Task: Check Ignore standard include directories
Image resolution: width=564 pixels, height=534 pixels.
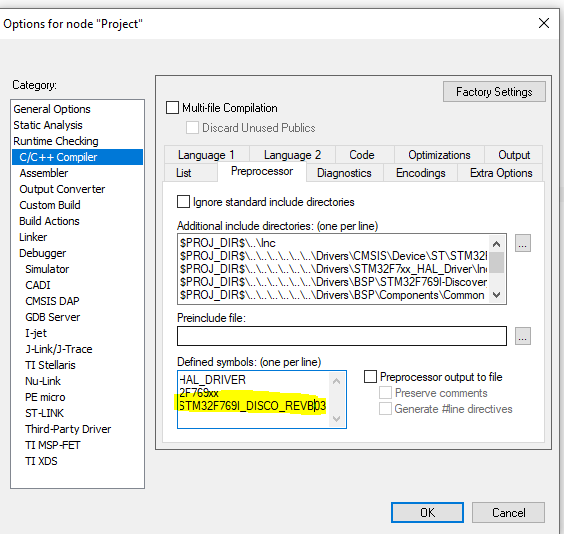Action: (x=183, y=202)
